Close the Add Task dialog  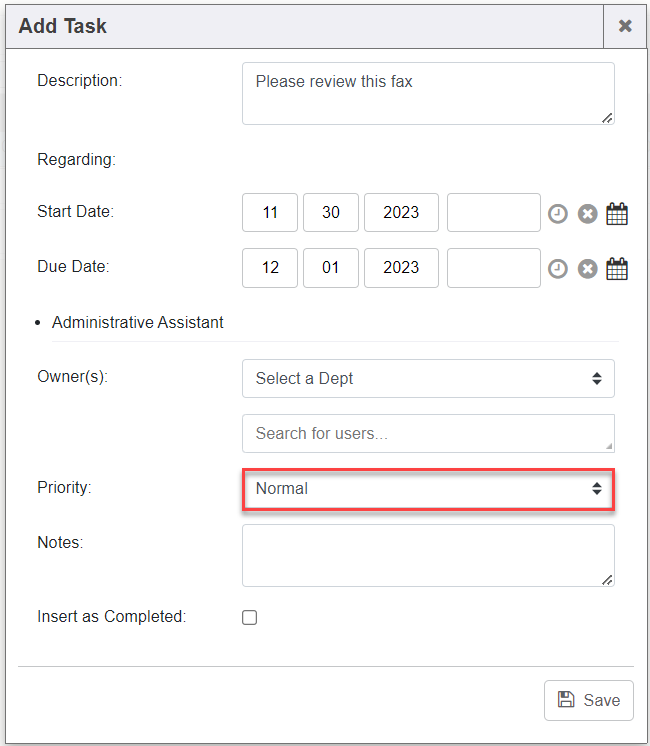(625, 26)
